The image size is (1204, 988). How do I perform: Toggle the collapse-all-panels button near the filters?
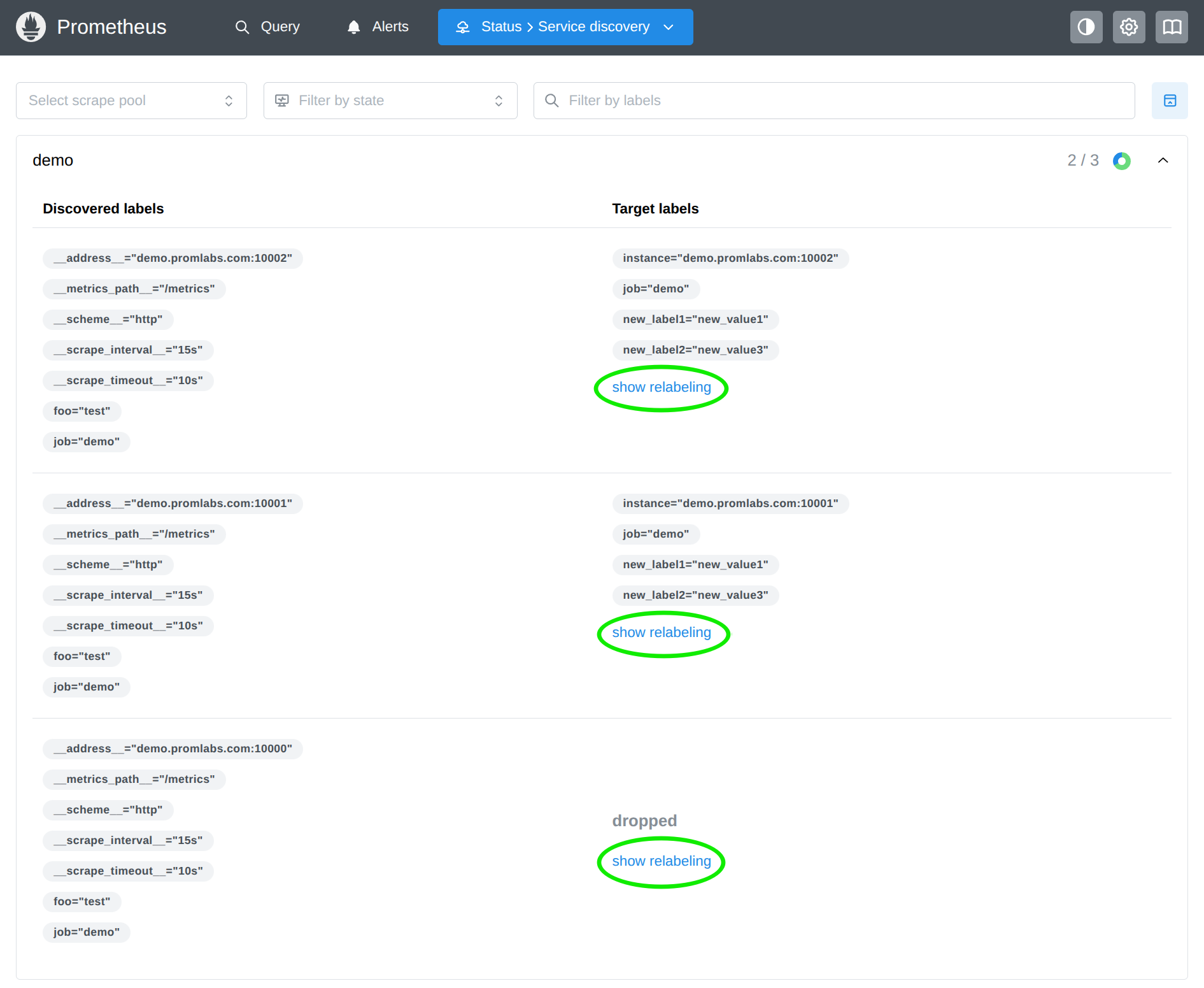(1170, 100)
